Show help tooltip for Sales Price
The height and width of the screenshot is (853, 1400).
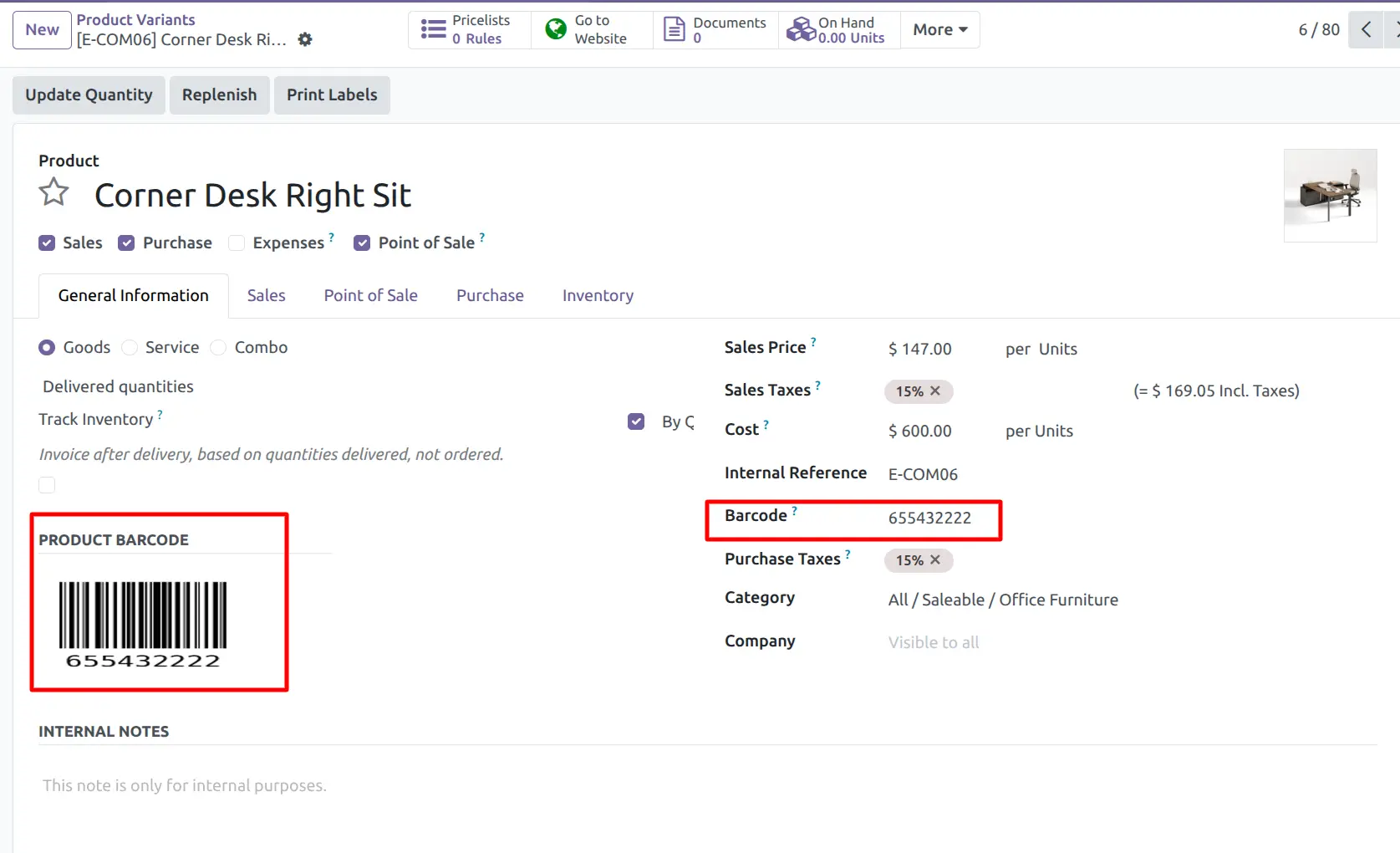point(813,341)
